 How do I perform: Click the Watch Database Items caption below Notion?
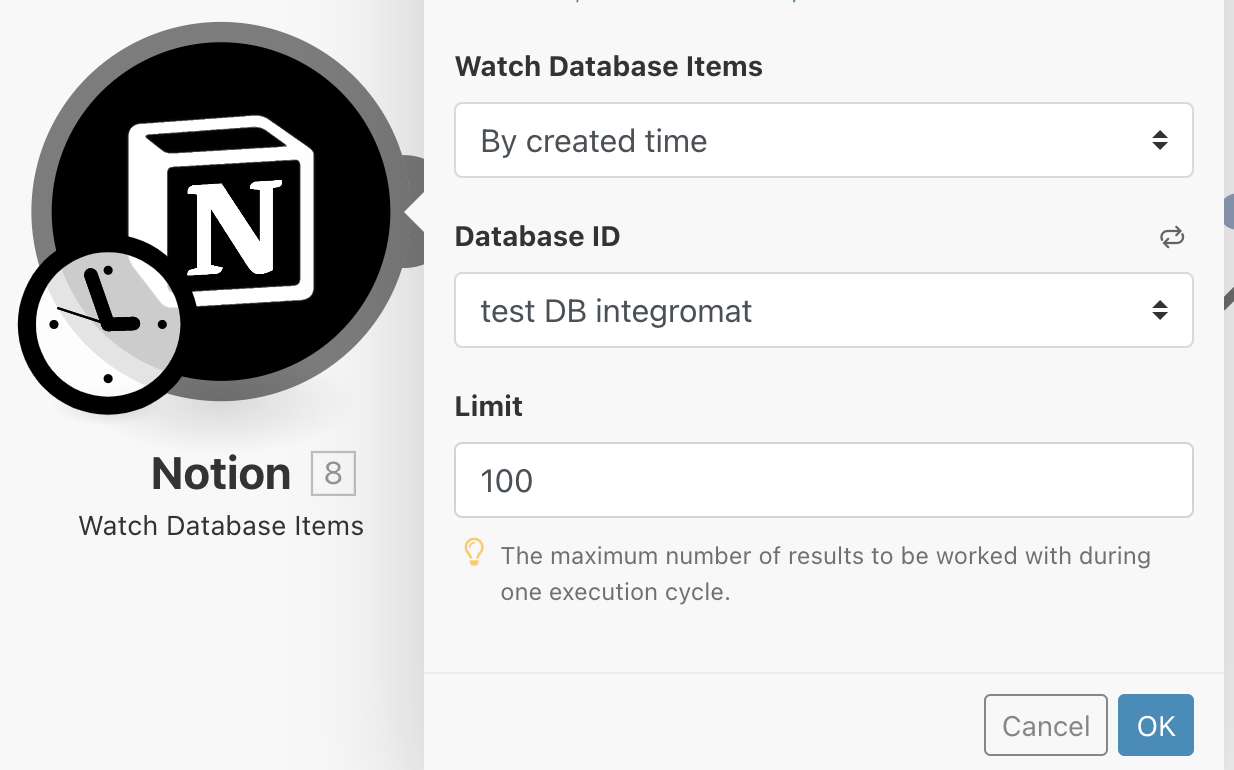[x=221, y=526]
